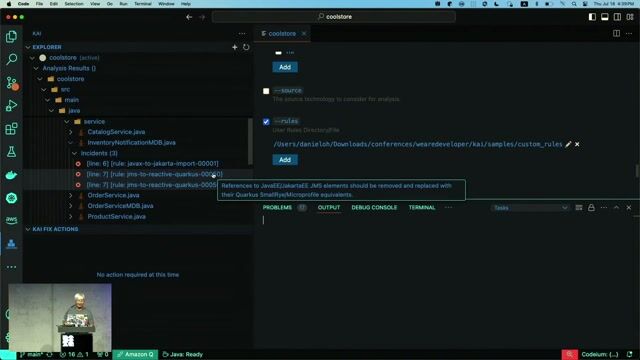Viewport: 640px width, 360px height.
Task: Uncheck the --rules checkbox
Action: [266, 122]
